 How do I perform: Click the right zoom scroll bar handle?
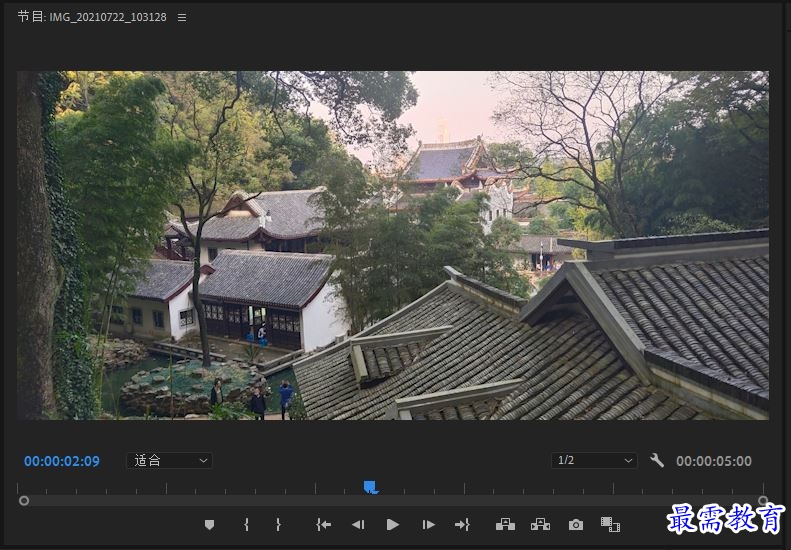click(763, 501)
